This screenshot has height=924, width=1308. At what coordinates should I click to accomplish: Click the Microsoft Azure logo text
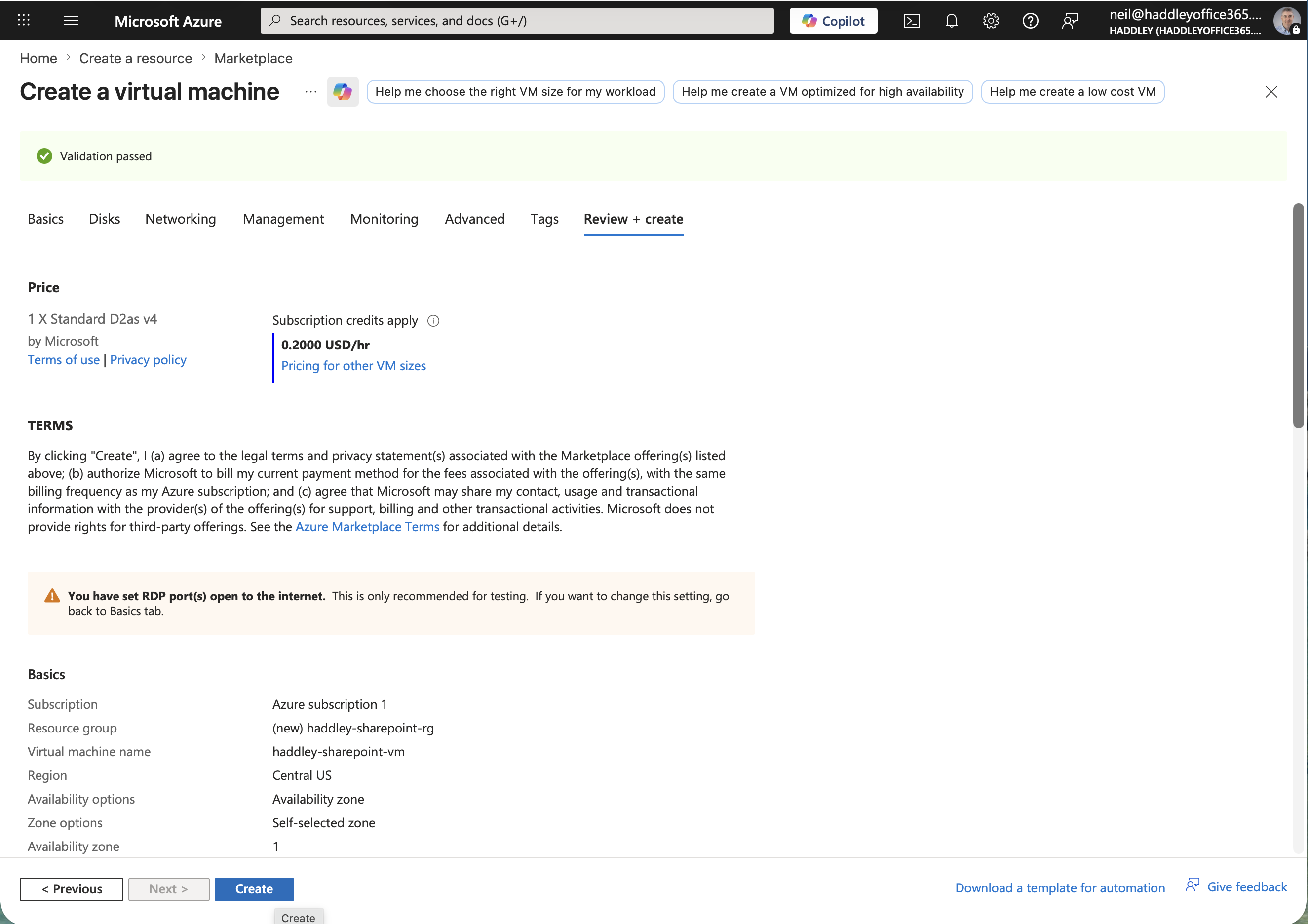[x=168, y=21]
